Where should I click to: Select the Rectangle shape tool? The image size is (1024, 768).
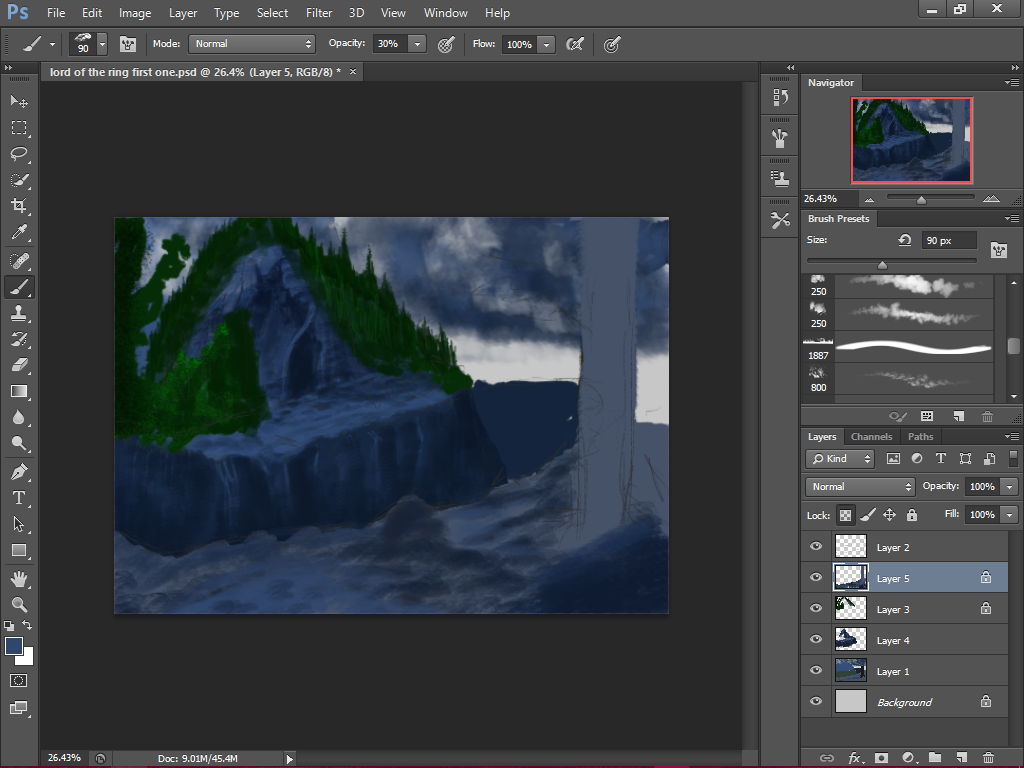pos(19,550)
